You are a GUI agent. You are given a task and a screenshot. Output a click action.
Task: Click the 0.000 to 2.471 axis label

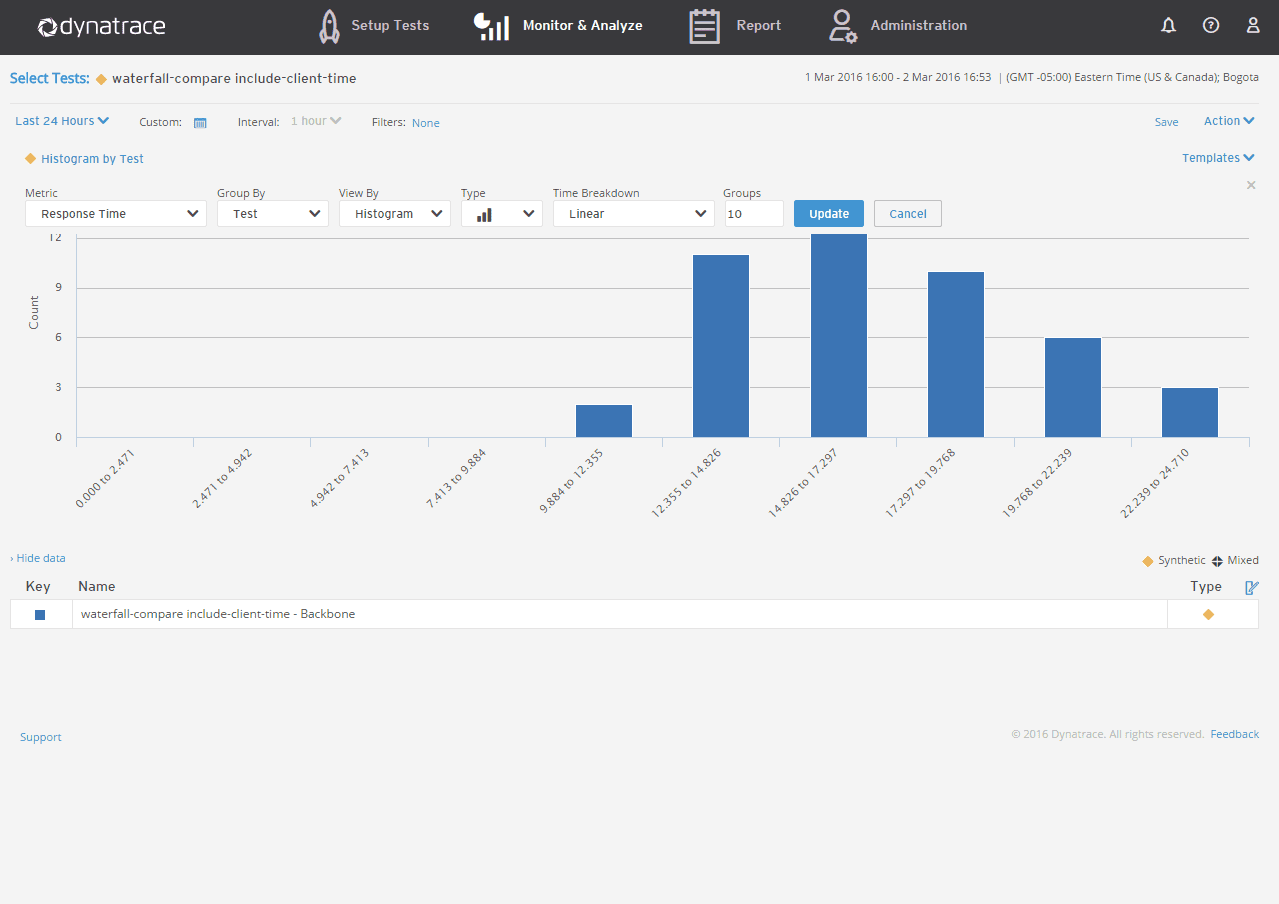105,480
